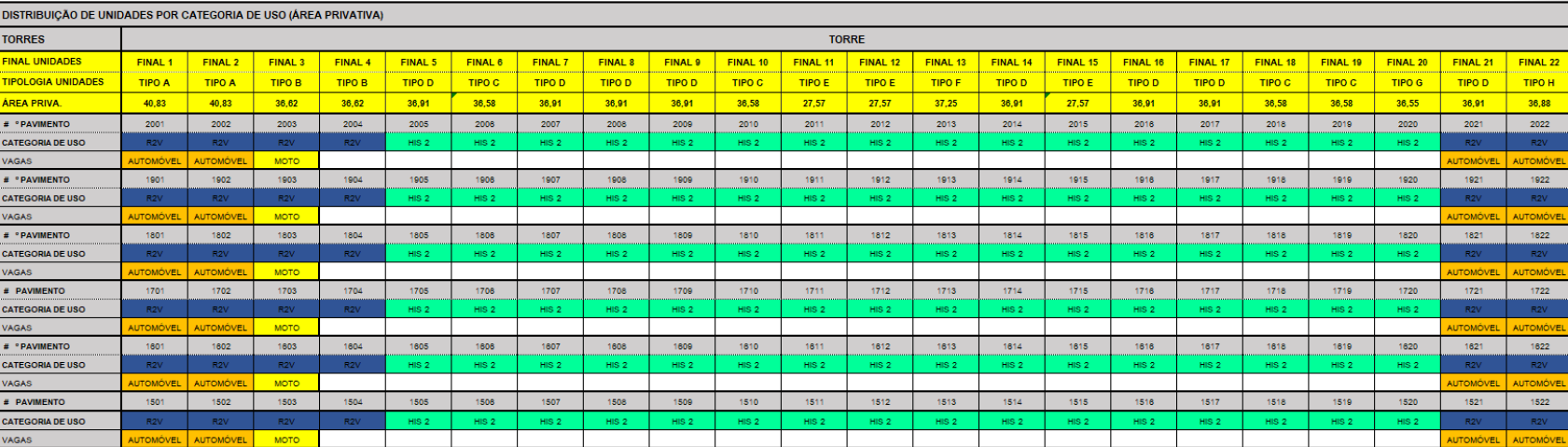Select the title cell 'DISTRIBUIÇÃO DE UNIDADES POR CATEGORIA DE USO'

(x=192, y=15)
